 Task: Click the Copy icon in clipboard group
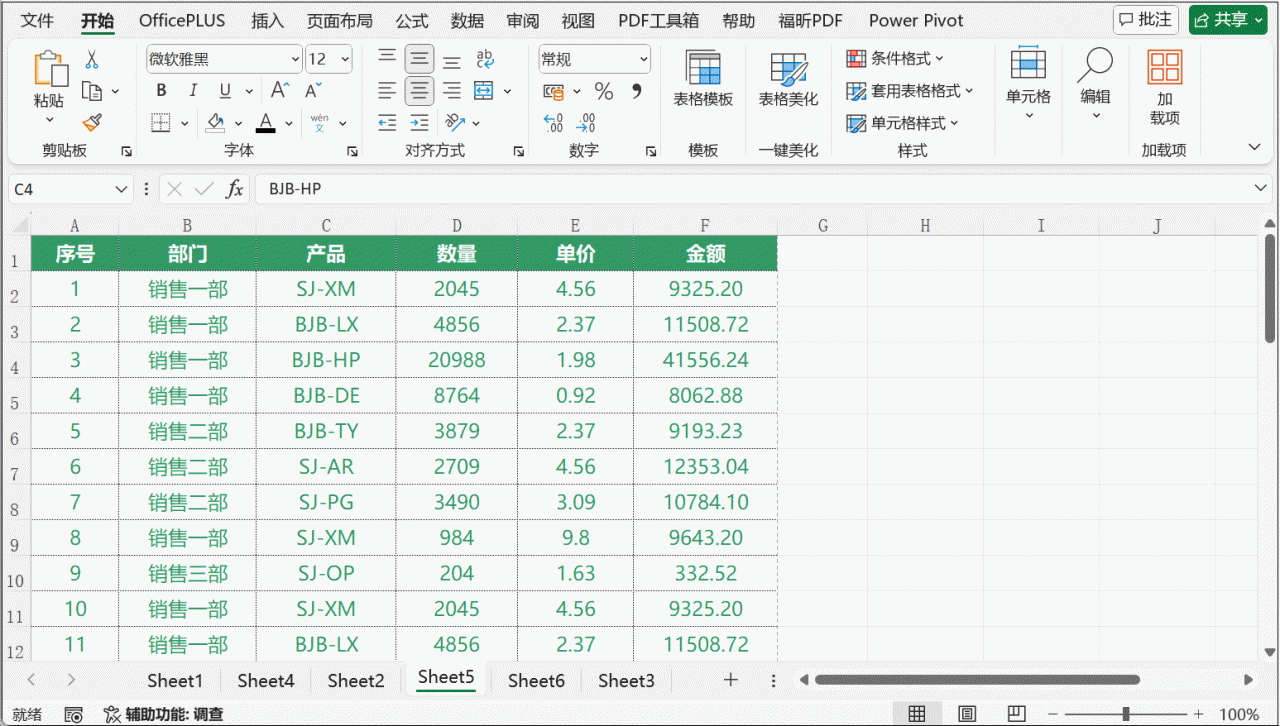tap(92, 91)
